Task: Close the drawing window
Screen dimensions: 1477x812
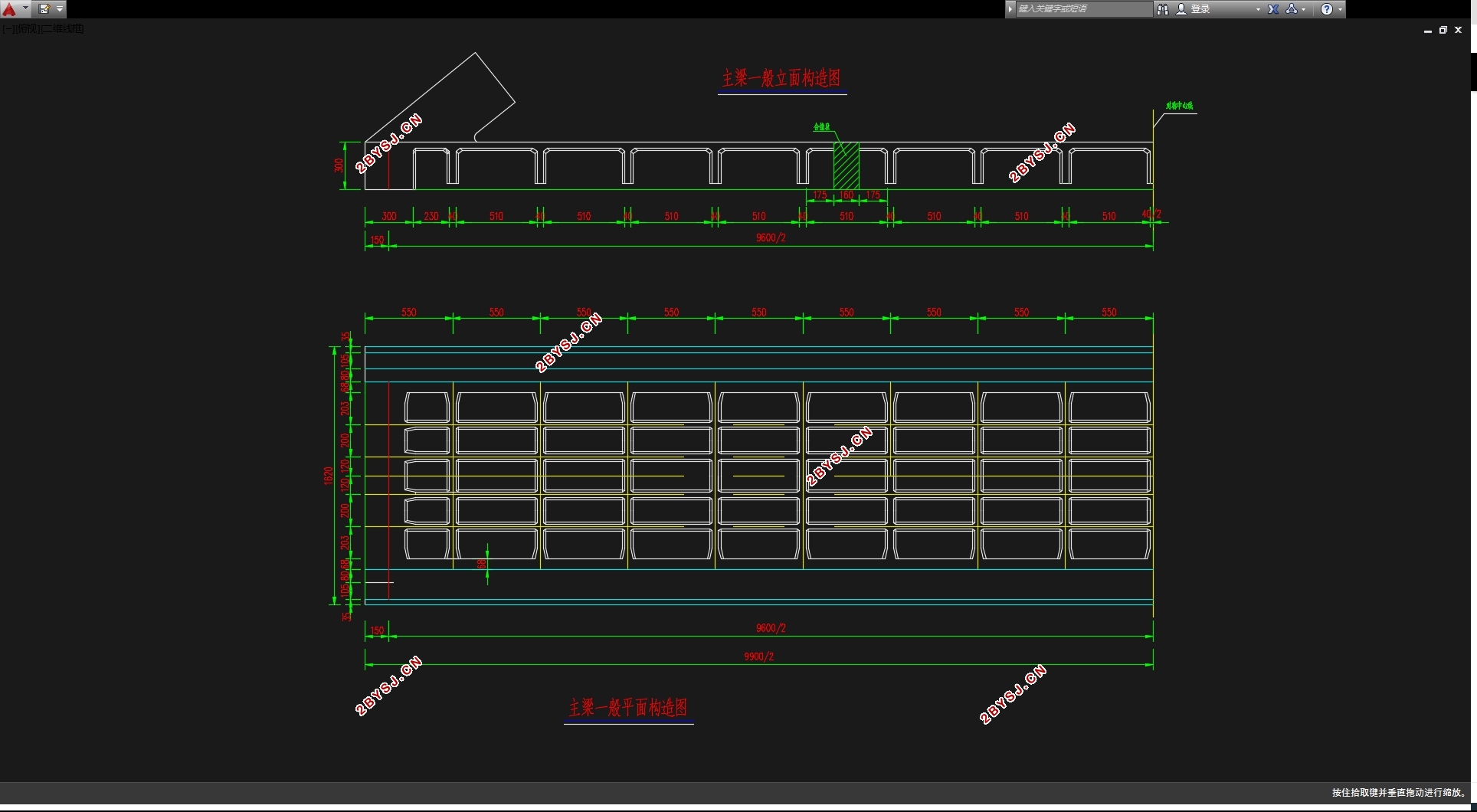Action: click(1459, 31)
